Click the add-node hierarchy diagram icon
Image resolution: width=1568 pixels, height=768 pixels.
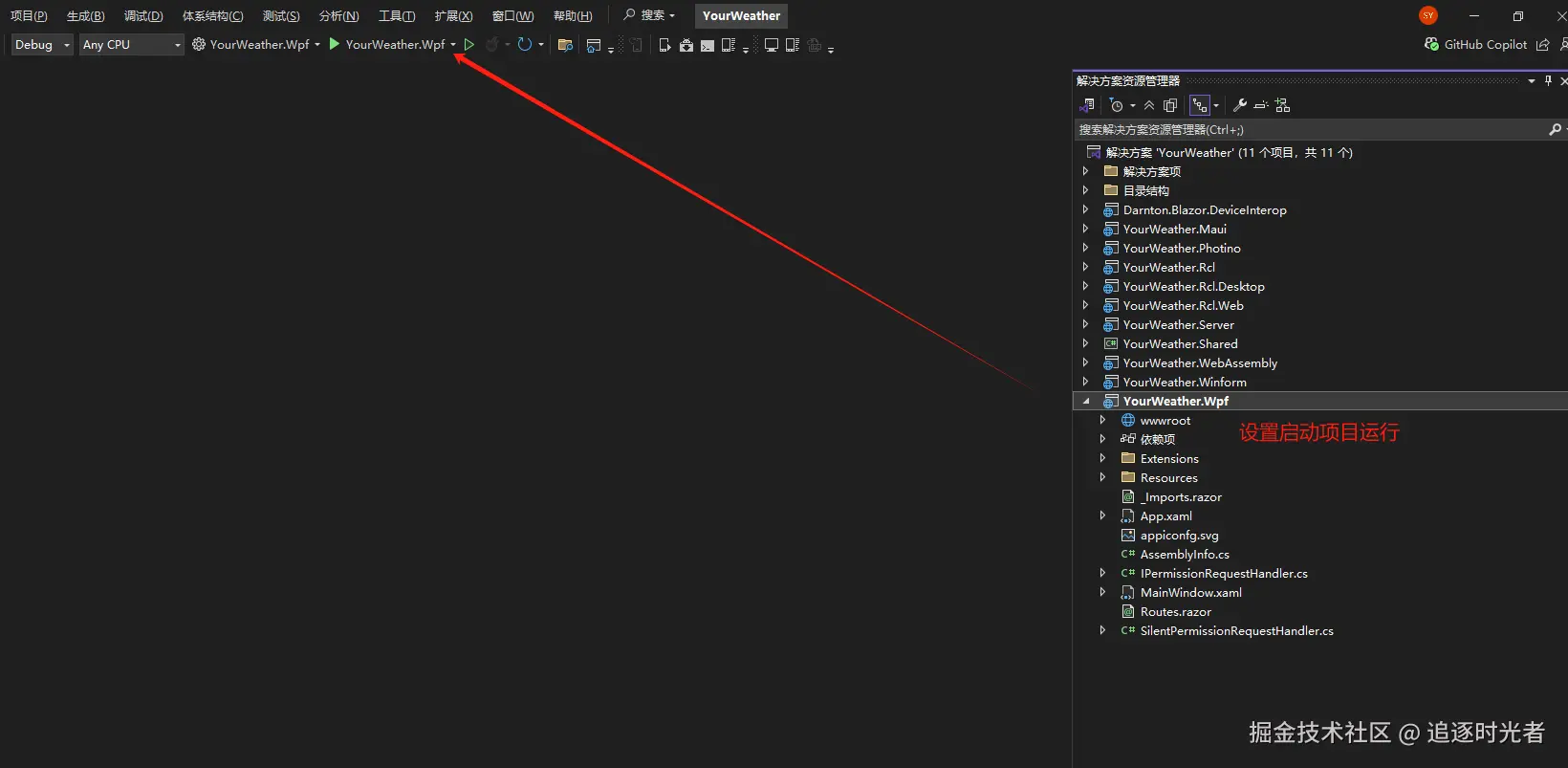pos(1283,105)
